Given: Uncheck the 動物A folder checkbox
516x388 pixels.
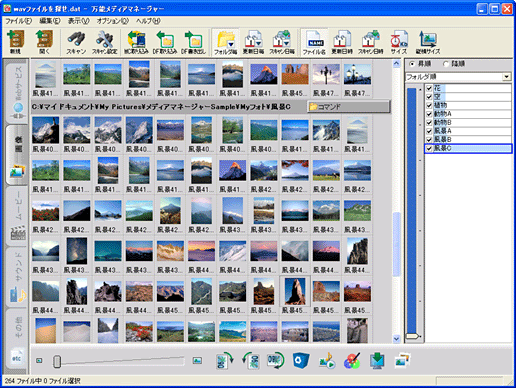Looking at the screenshot, I should pos(429,114).
